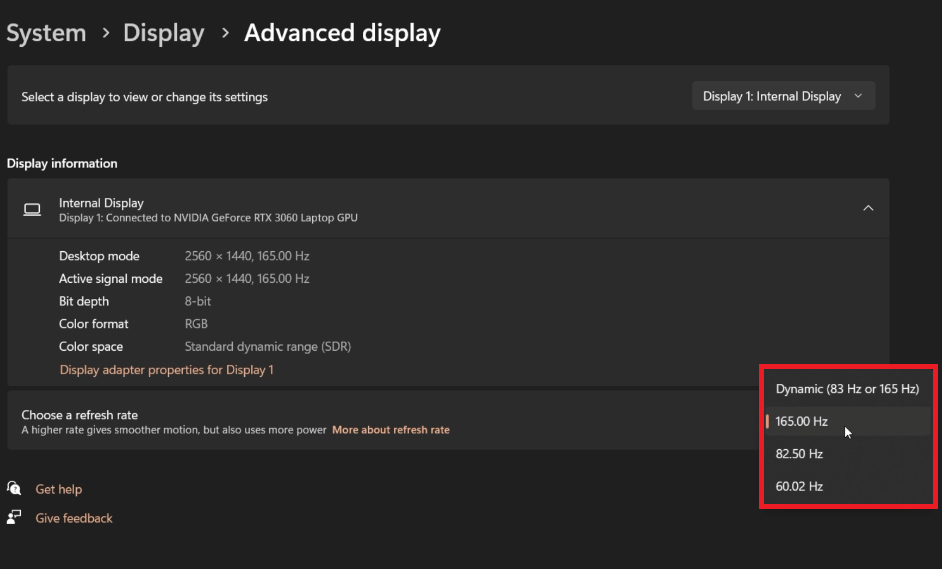Screen dimensions: 942x569
Task: Click the Give feedback person icon
Action: (14, 517)
